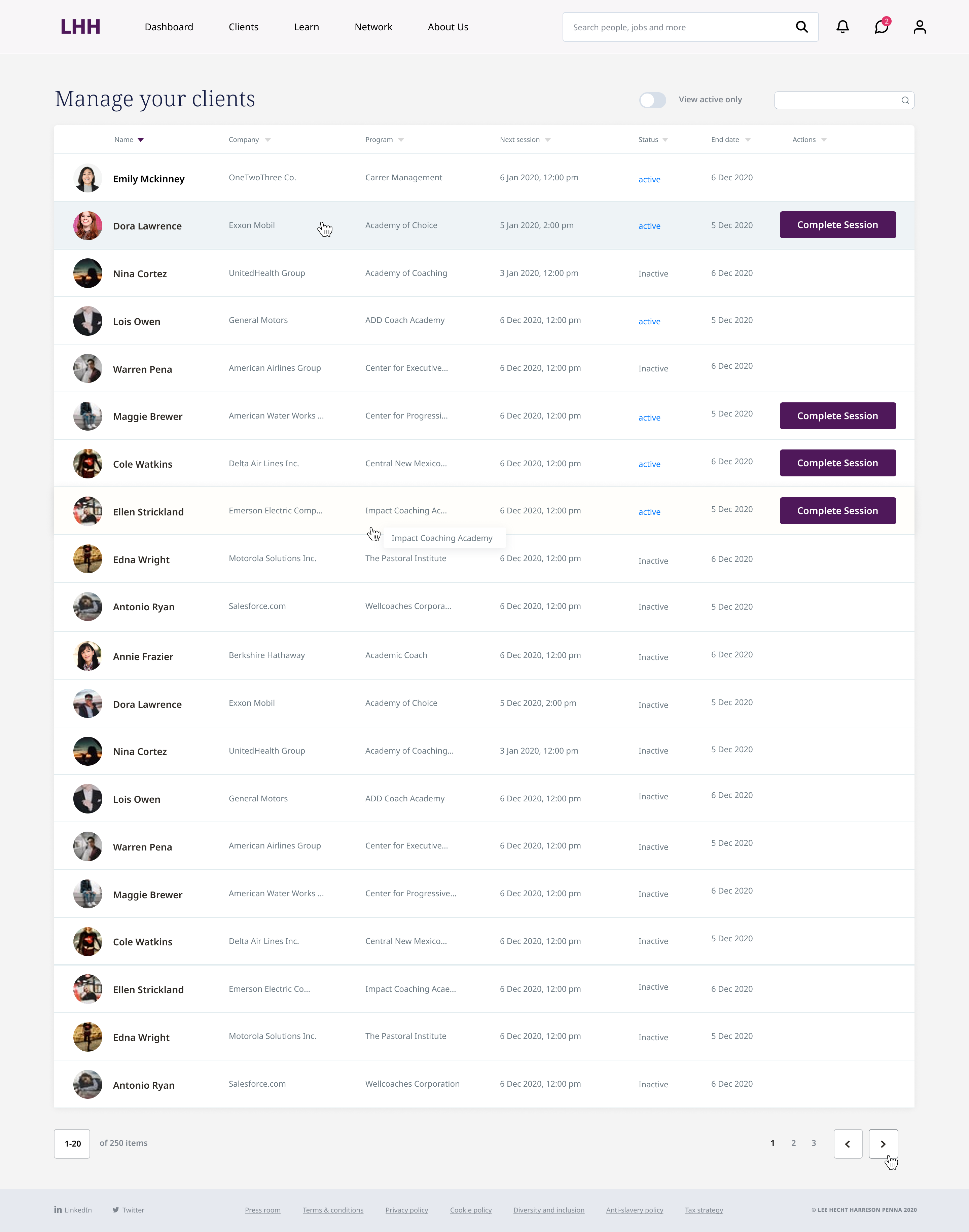Open the Next session column dropdown
The width and height of the screenshot is (969, 1232).
[x=547, y=140]
